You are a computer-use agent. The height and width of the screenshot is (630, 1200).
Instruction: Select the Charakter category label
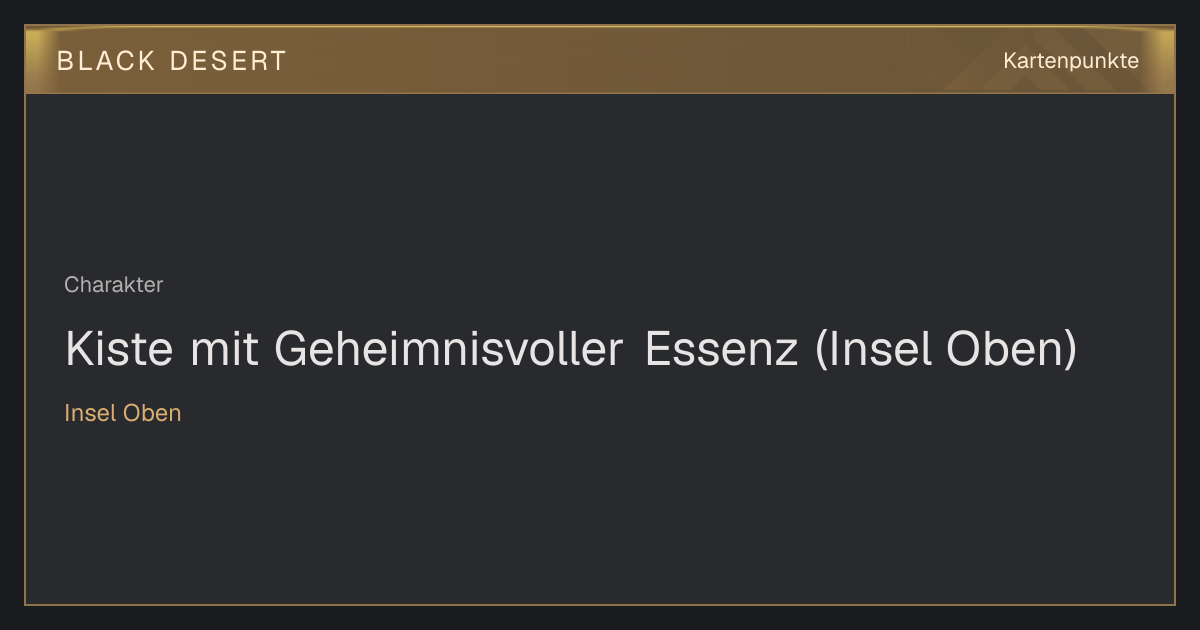tap(113, 285)
